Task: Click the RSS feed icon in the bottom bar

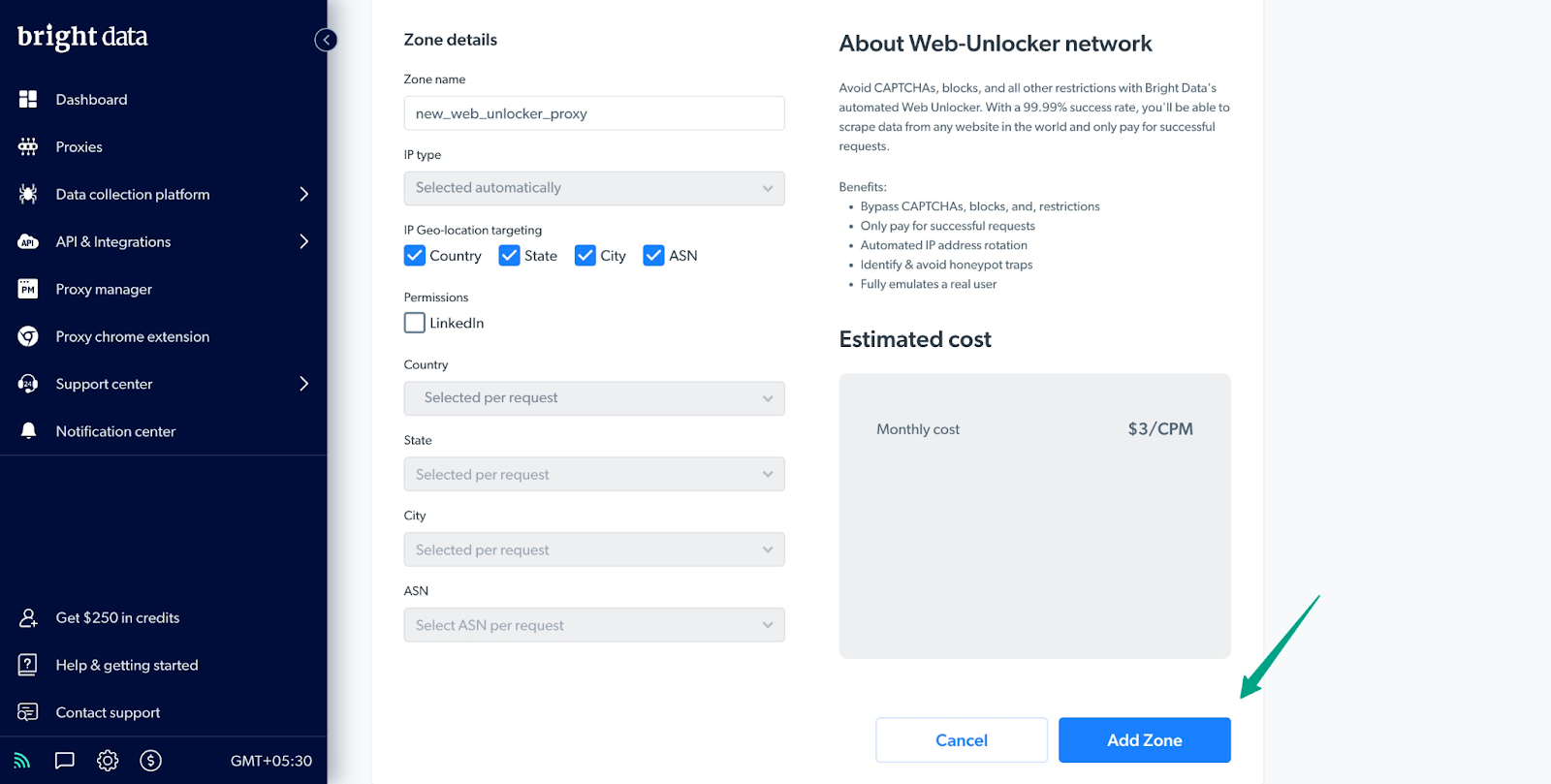Action: (22, 761)
